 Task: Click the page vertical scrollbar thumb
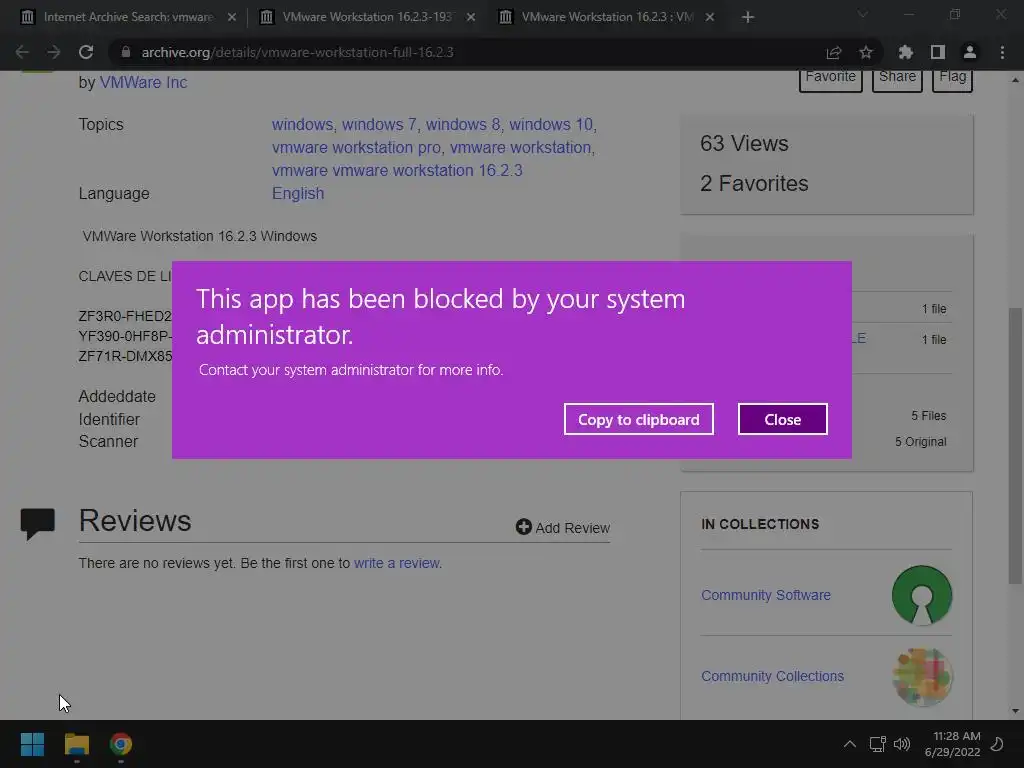(1015, 445)
